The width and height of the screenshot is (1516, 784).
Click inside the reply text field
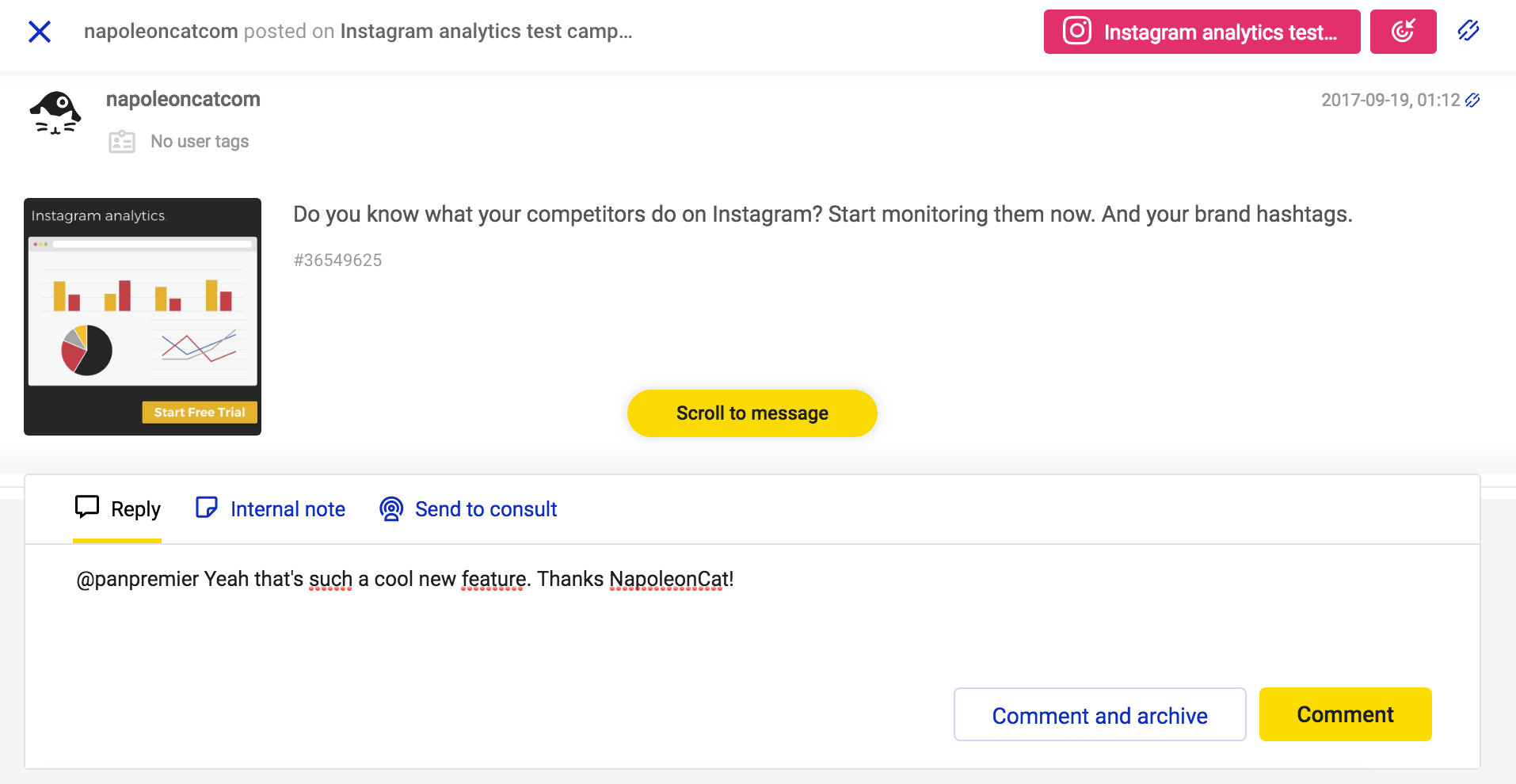coord(752,610)
